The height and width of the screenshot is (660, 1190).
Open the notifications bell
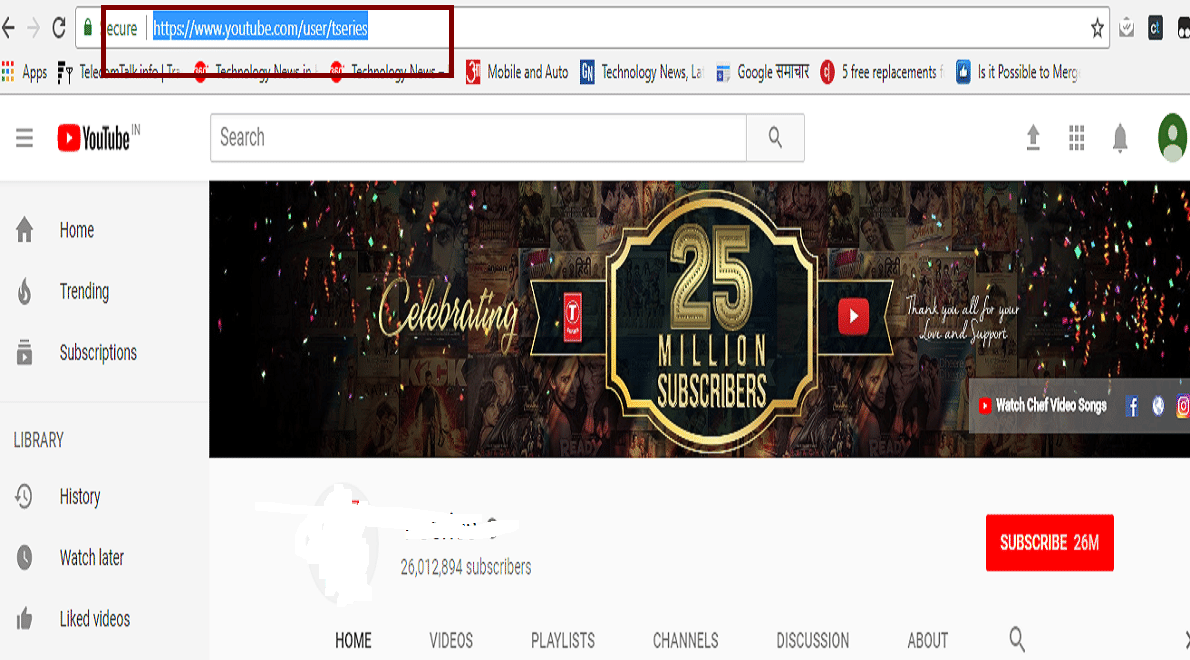tap(1119, 138)
